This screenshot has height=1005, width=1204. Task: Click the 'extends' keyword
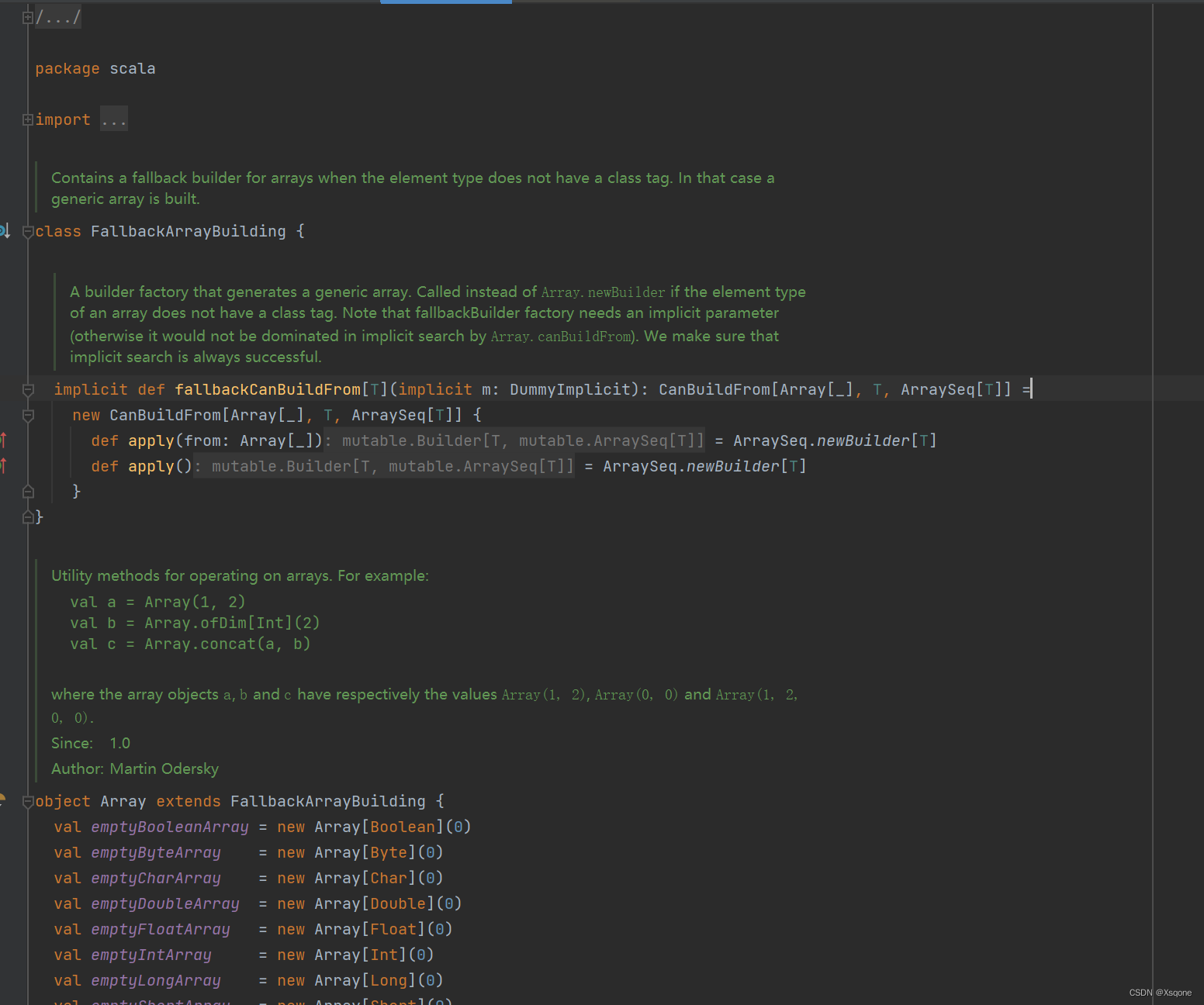(x=189, y=801)
